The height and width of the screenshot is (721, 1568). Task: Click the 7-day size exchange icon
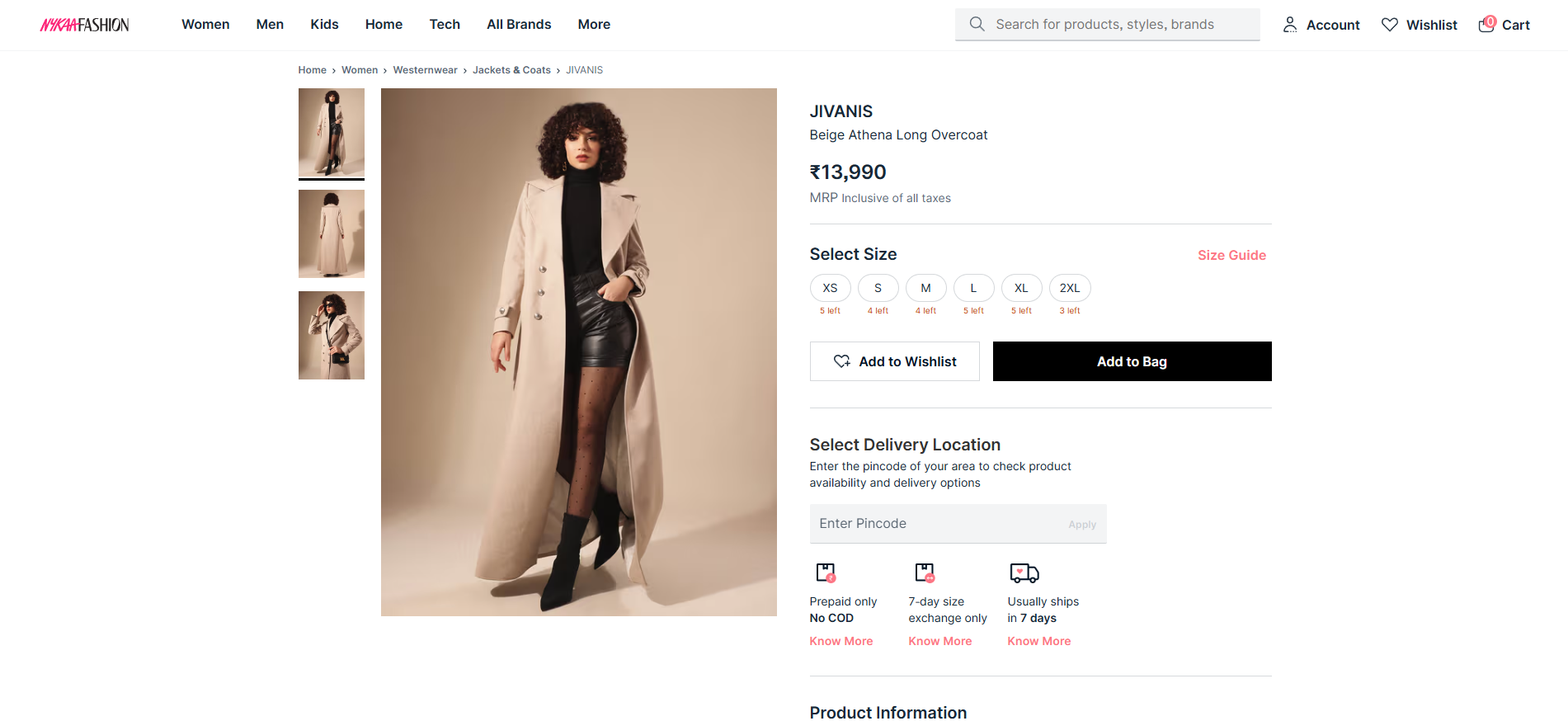coord(925,573)
